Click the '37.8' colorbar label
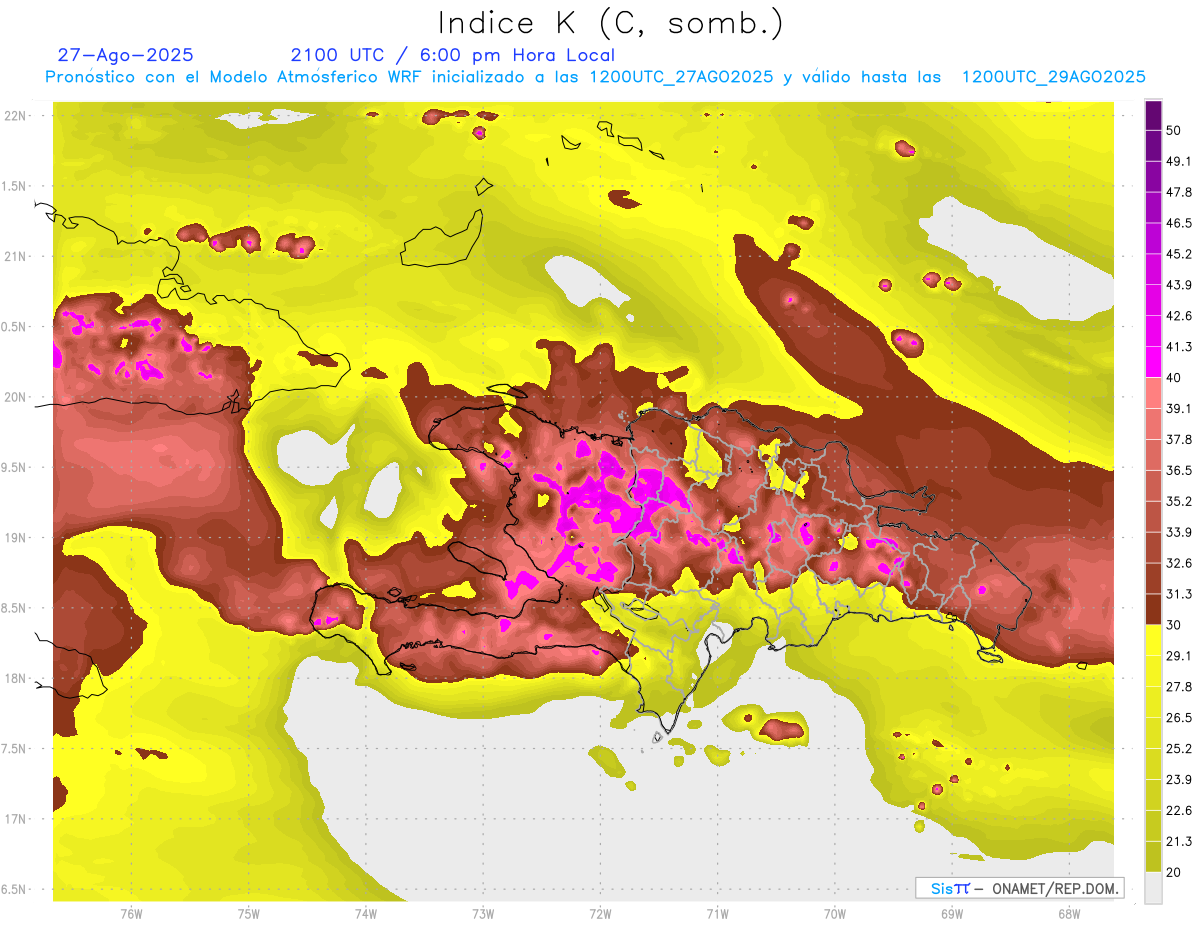This screenshot has width=1200, height=927. click(x=1178, y=439)
